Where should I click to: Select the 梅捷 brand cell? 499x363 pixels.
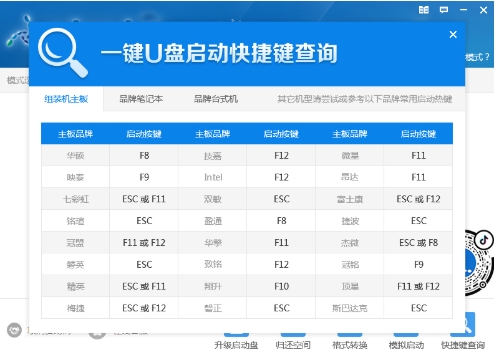pyautogui.click(x=75, y=308)
